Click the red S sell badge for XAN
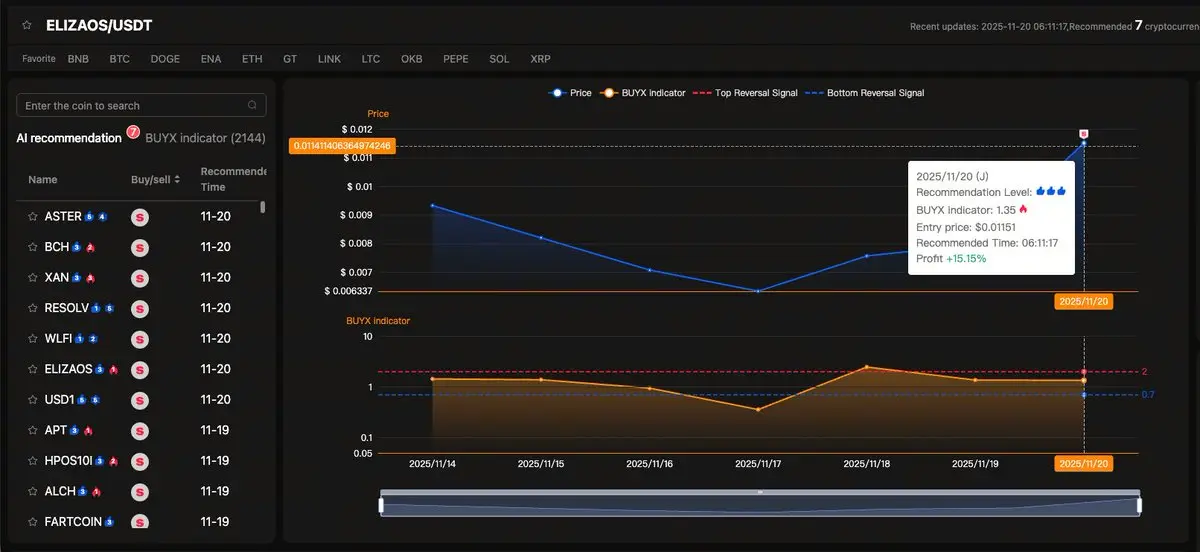The height and width of the screenshot is (552, 1200). [140, 277]
